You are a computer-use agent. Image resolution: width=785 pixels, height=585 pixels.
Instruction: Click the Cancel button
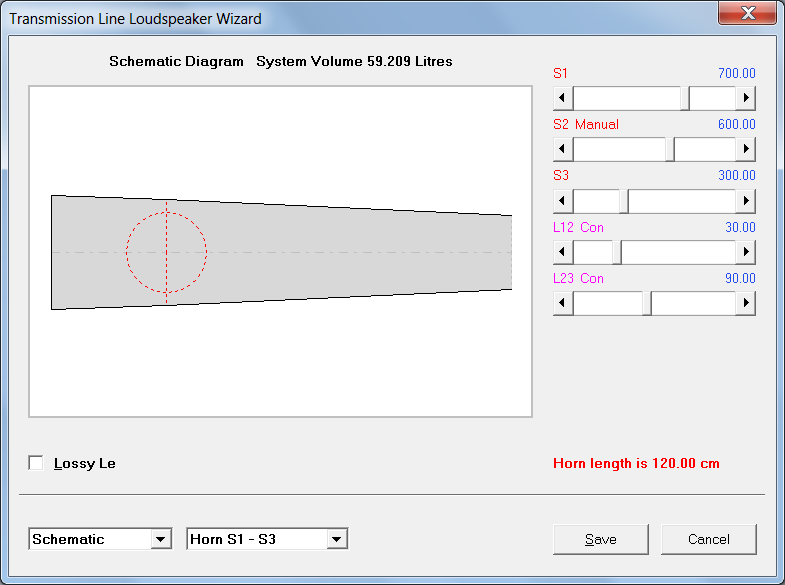coord(709,539)
